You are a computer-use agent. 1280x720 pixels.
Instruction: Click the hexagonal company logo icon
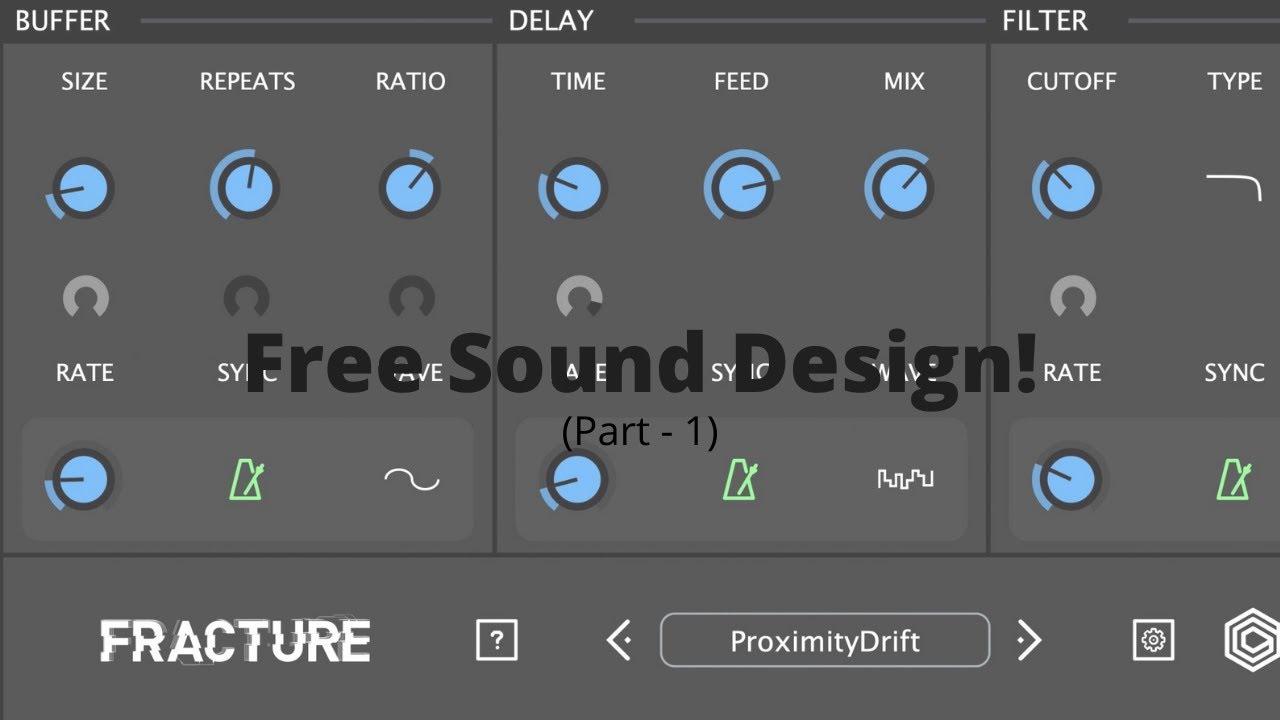click(x=1252, y=640)
